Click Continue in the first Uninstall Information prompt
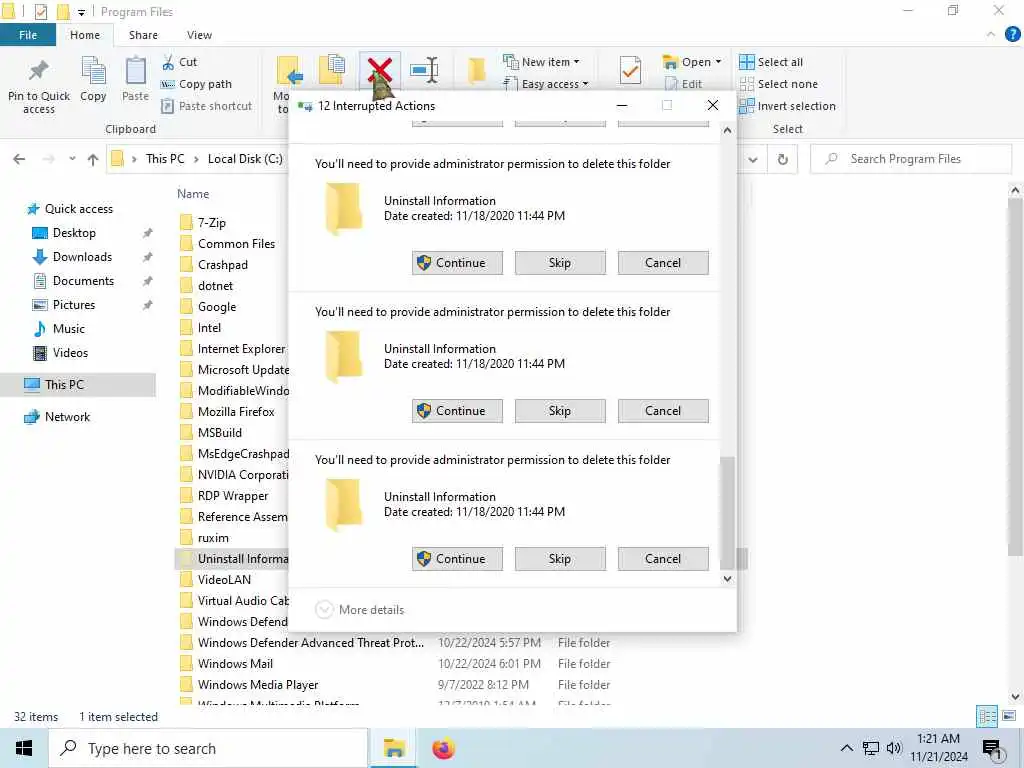The width and height of the screenshot is (1024, 768). (x=457, y=263)
